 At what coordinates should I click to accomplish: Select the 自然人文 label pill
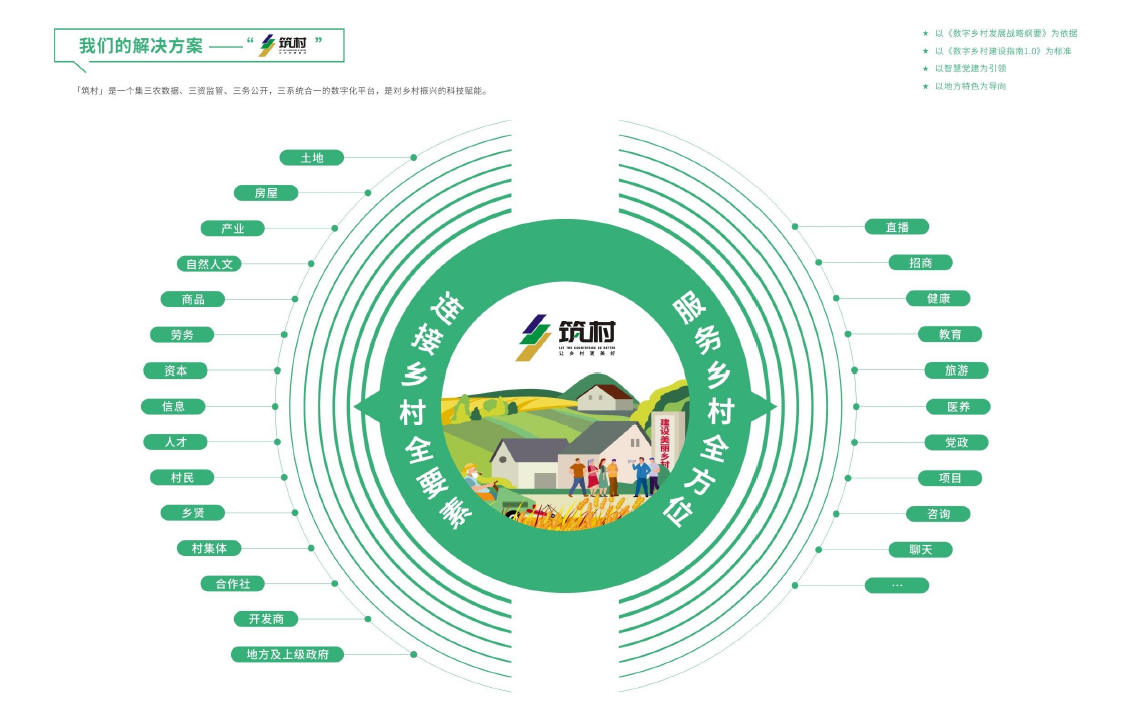(209, 264)
